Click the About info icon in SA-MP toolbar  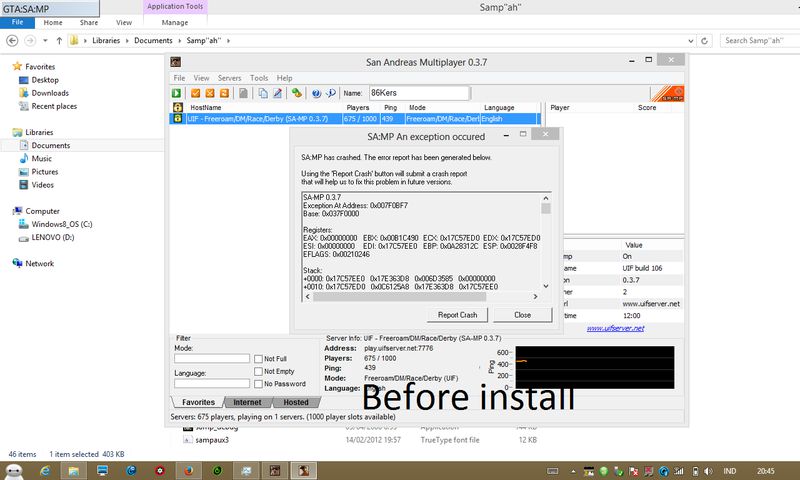pyautogui.click(x=331, y=93)
